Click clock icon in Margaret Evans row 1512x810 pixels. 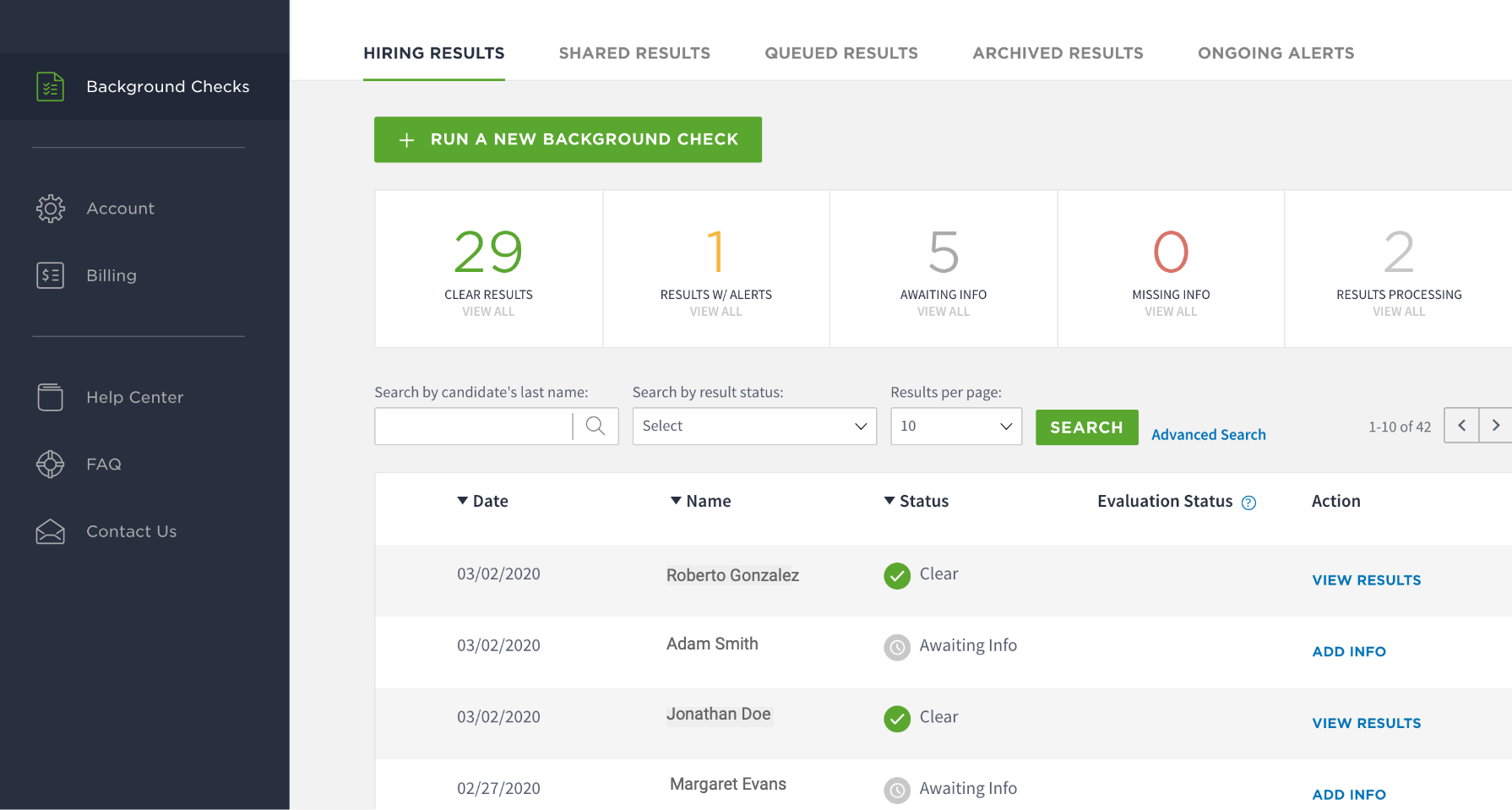897,791
